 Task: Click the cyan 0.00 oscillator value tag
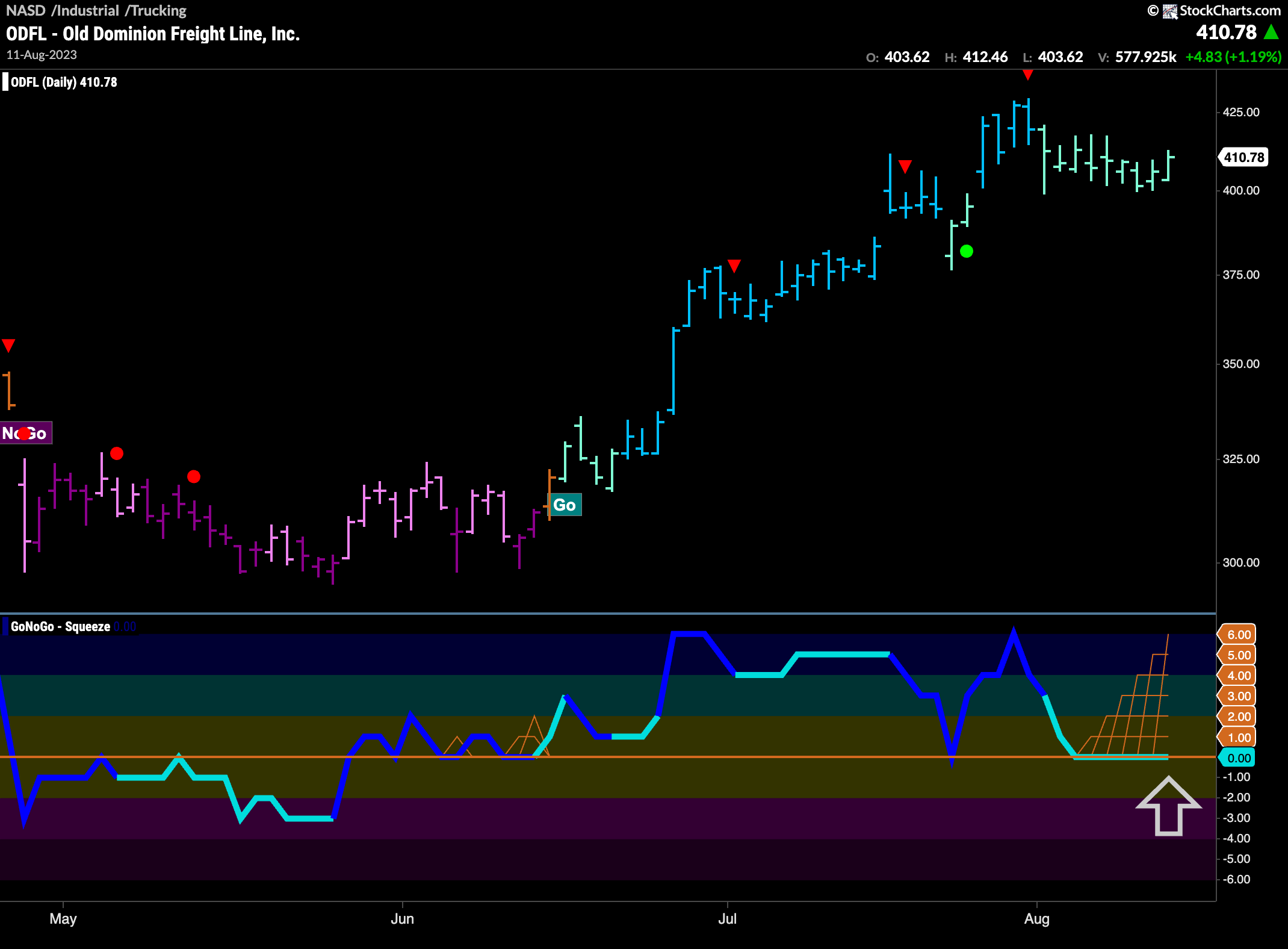pyautogui.click(x=1237, y=758)
